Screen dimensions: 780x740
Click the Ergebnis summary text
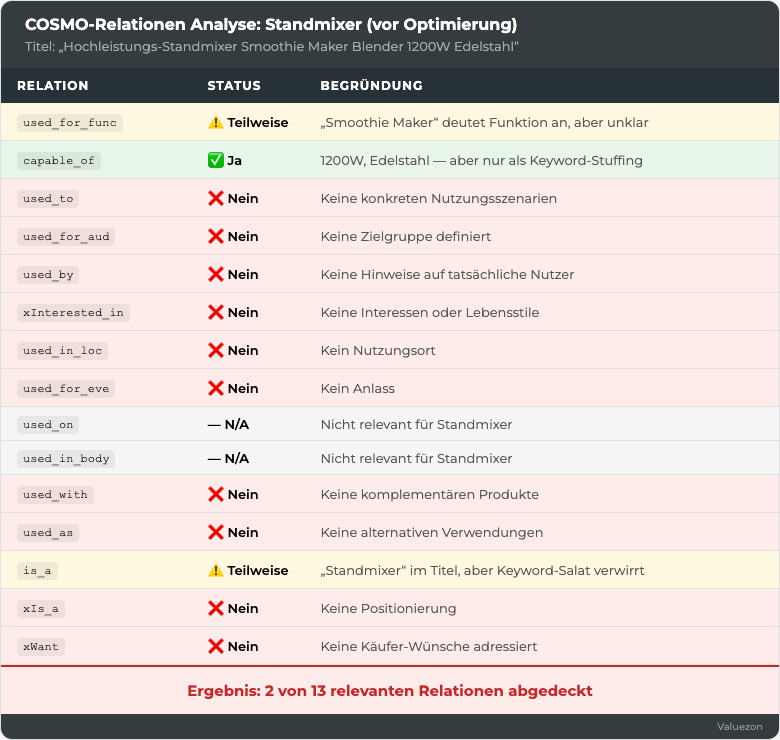click(390, 691)
